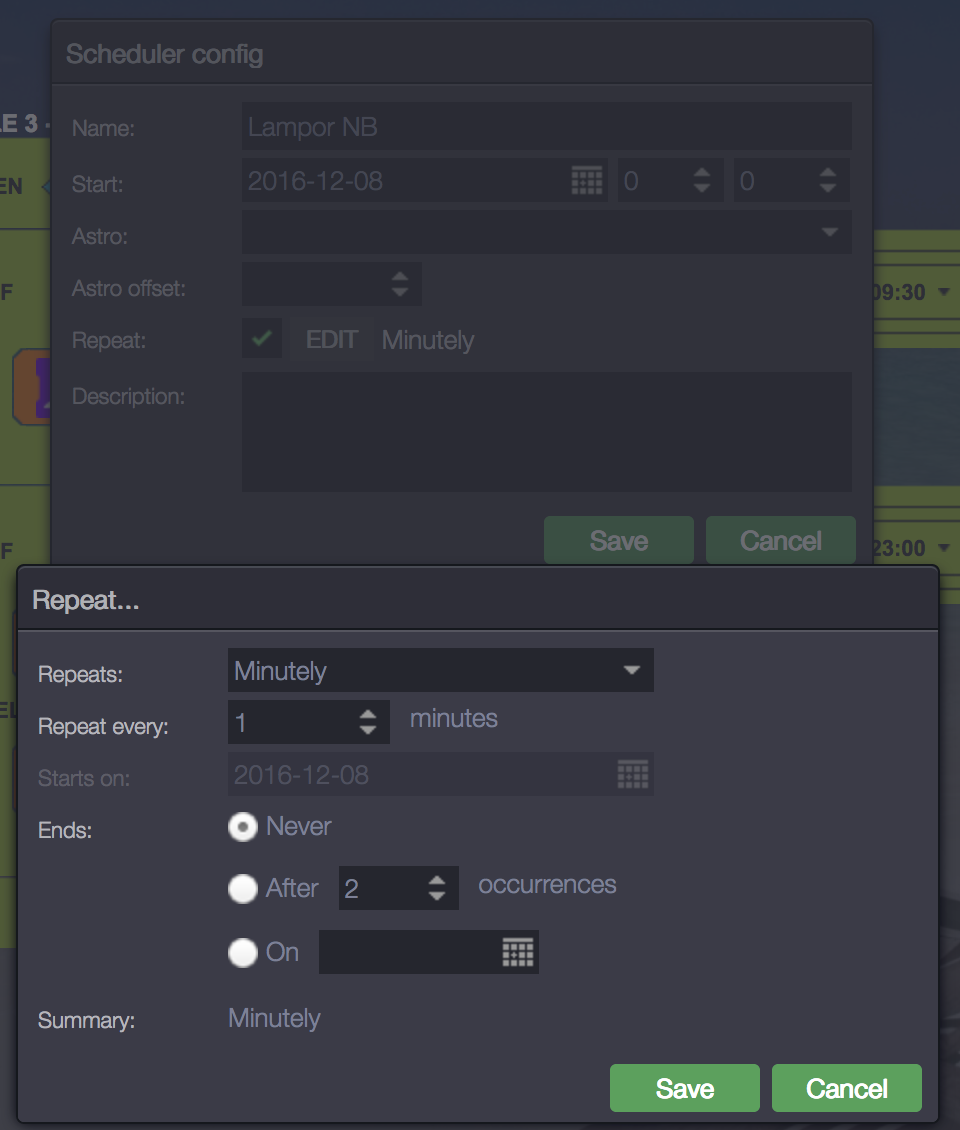
Task: Increase the After occurrences count
Action: pyautogui.click(x=437, y=880)
